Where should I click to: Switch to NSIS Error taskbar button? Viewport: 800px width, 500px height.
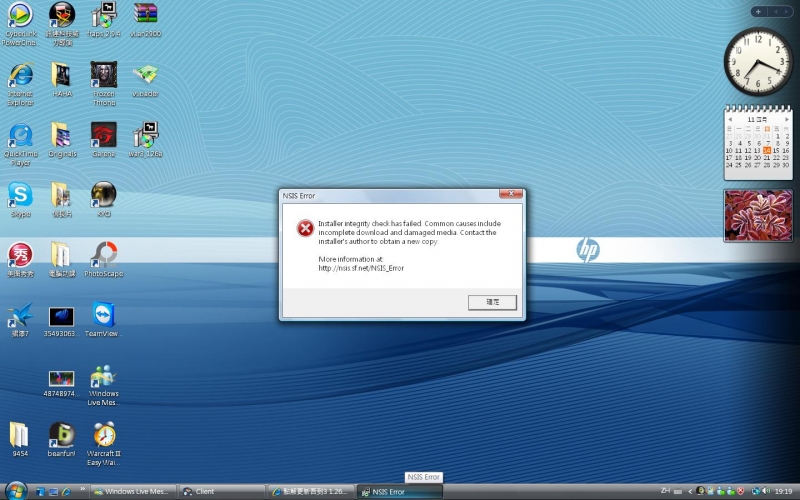pyautogui.click(x=399, y=492)
